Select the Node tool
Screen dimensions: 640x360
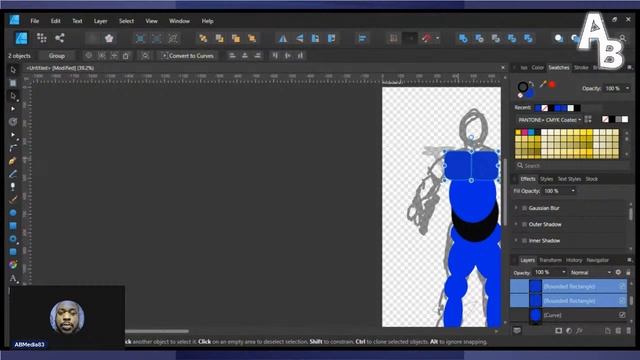[13, 96]
